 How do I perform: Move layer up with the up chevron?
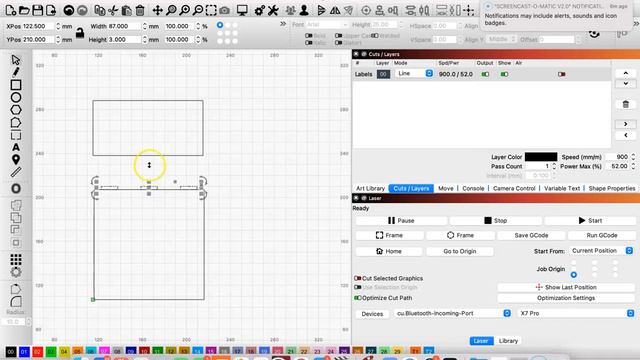pos(626,73)
